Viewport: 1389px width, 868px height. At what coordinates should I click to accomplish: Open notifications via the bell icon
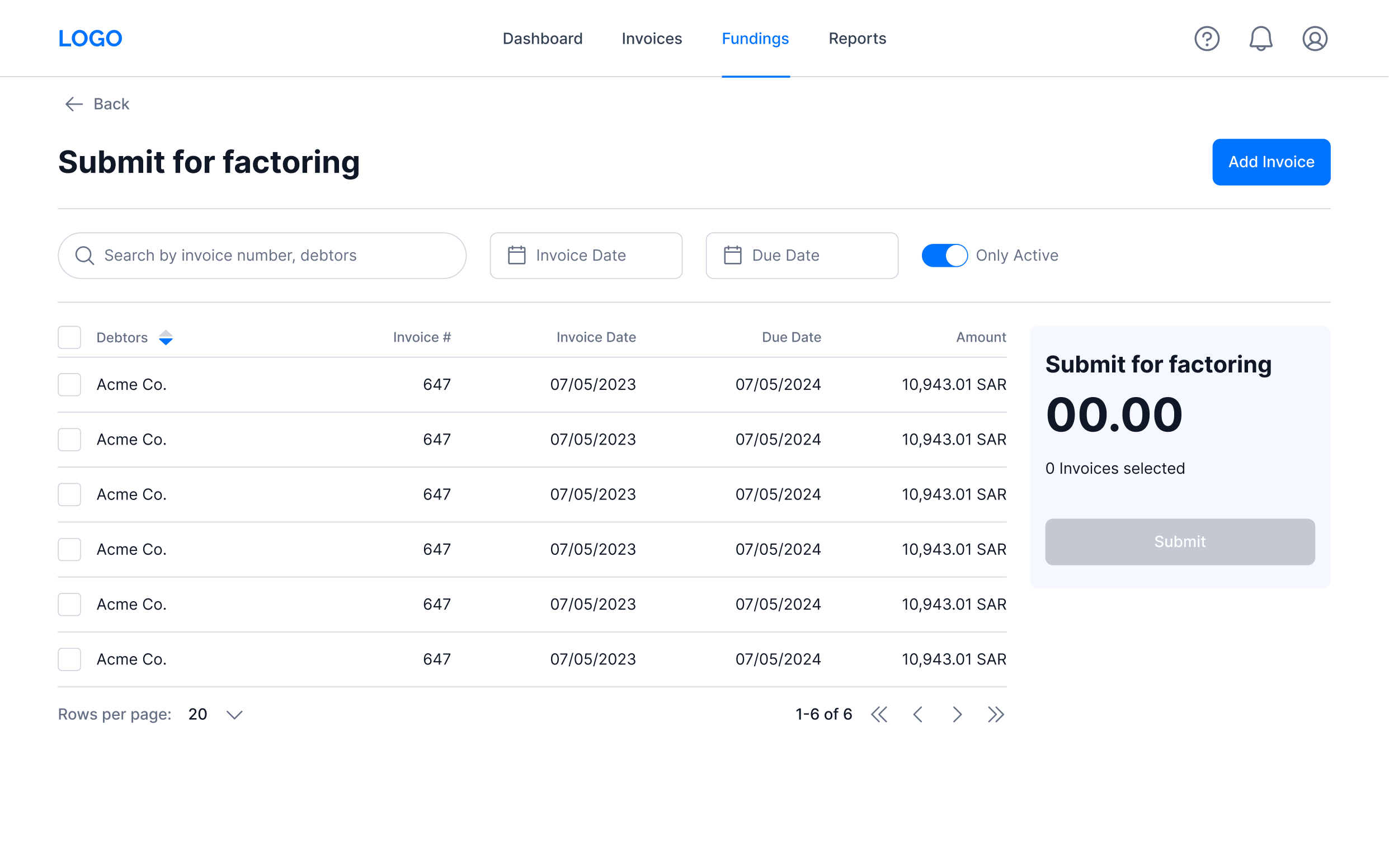pos(1261,39)
